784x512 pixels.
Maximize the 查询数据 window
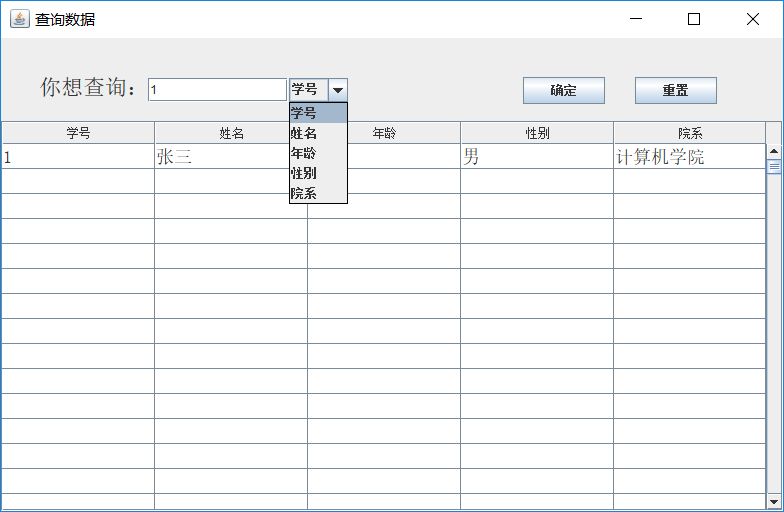694,19
